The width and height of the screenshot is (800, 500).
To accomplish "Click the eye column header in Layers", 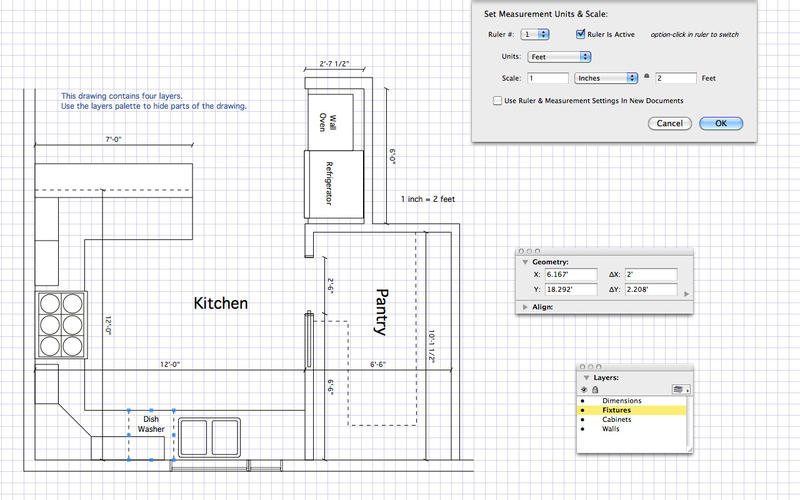I will point(584,390).
